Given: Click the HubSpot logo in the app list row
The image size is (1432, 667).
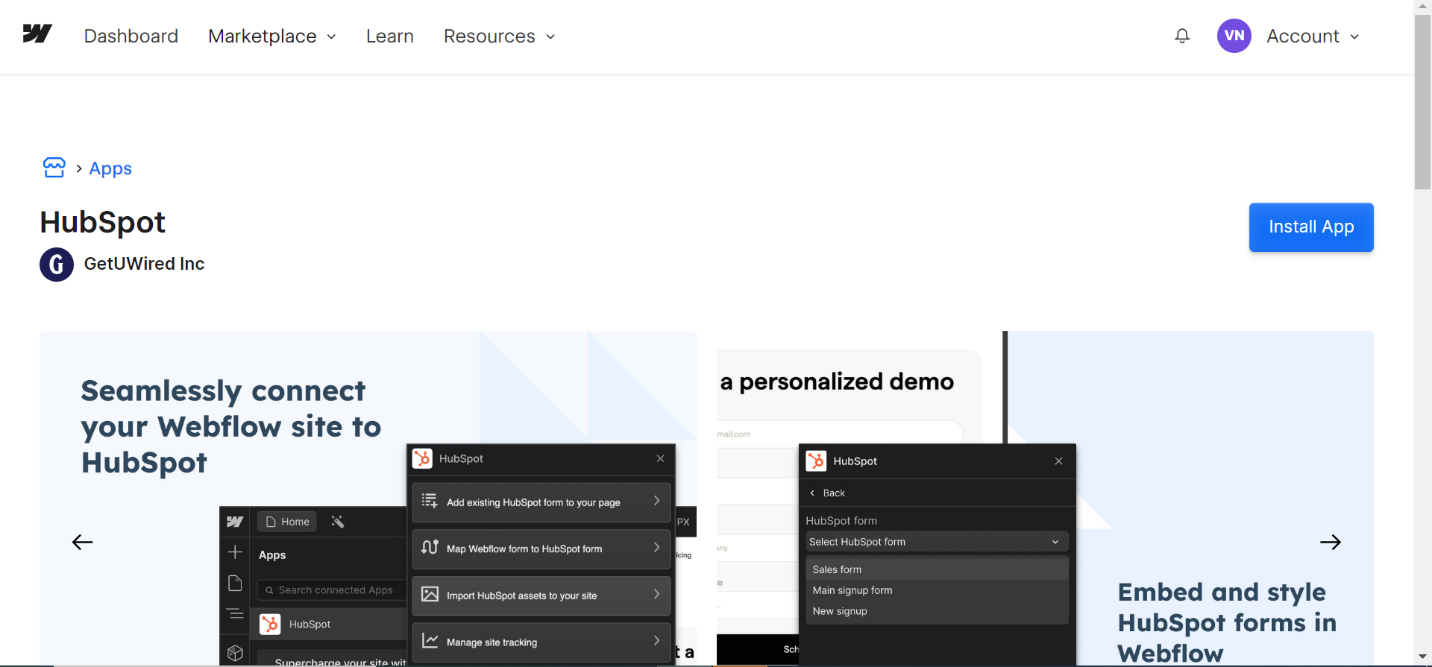Looking at the screenshot, I should pyautogui.click(x=270, y=624).
